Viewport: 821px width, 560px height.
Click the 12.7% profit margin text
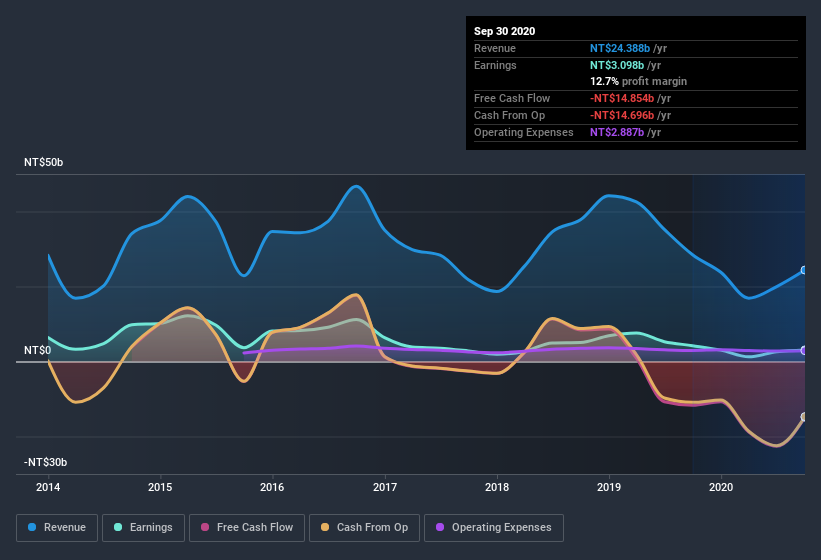[x=638, y=81]
